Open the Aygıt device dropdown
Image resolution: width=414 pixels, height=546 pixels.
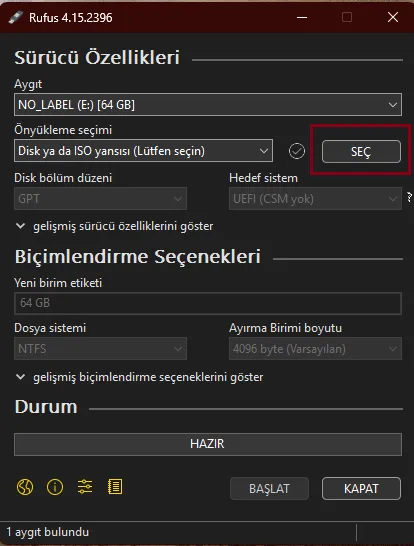pyautogui.click(x=208, y=104)
